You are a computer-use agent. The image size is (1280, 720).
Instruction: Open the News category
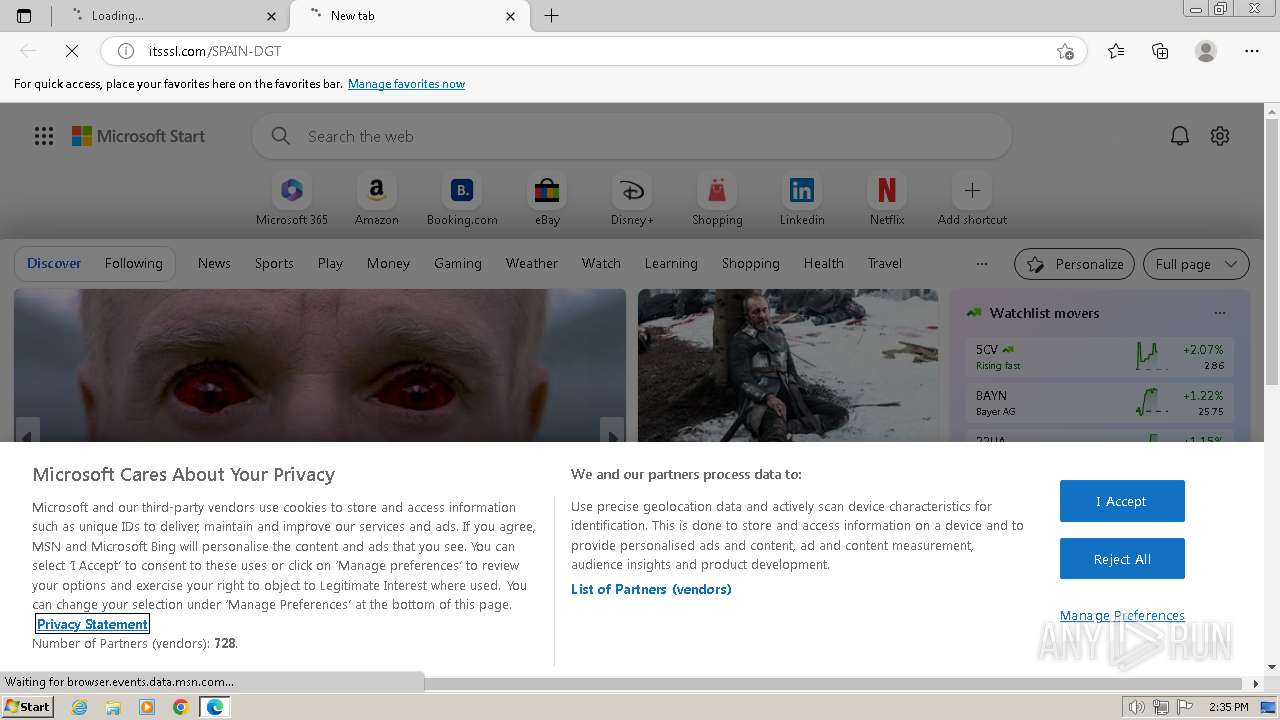pos(214,264)
